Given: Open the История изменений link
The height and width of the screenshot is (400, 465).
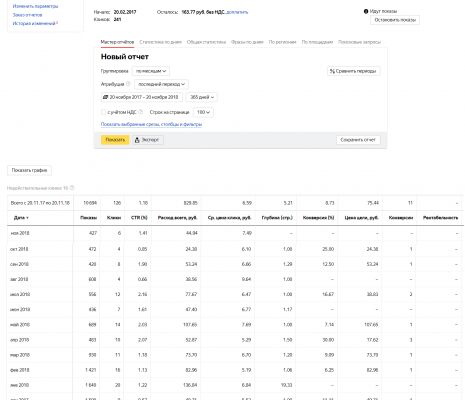Looking at the screenshot, I should point(34,23).
